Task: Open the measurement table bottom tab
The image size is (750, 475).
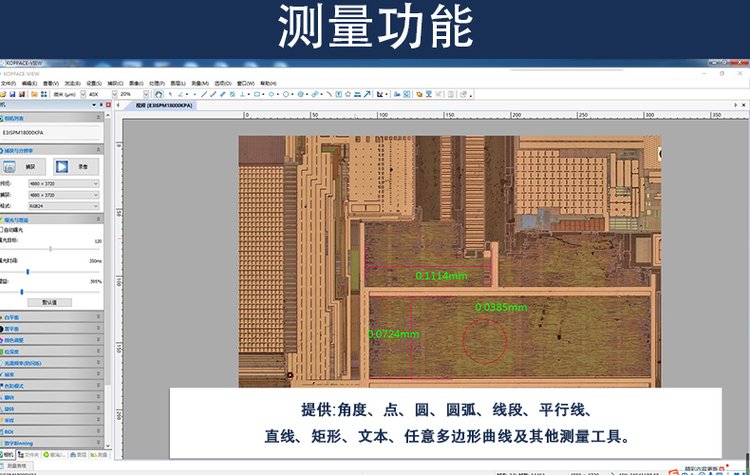Action: [x=16, y=465]
